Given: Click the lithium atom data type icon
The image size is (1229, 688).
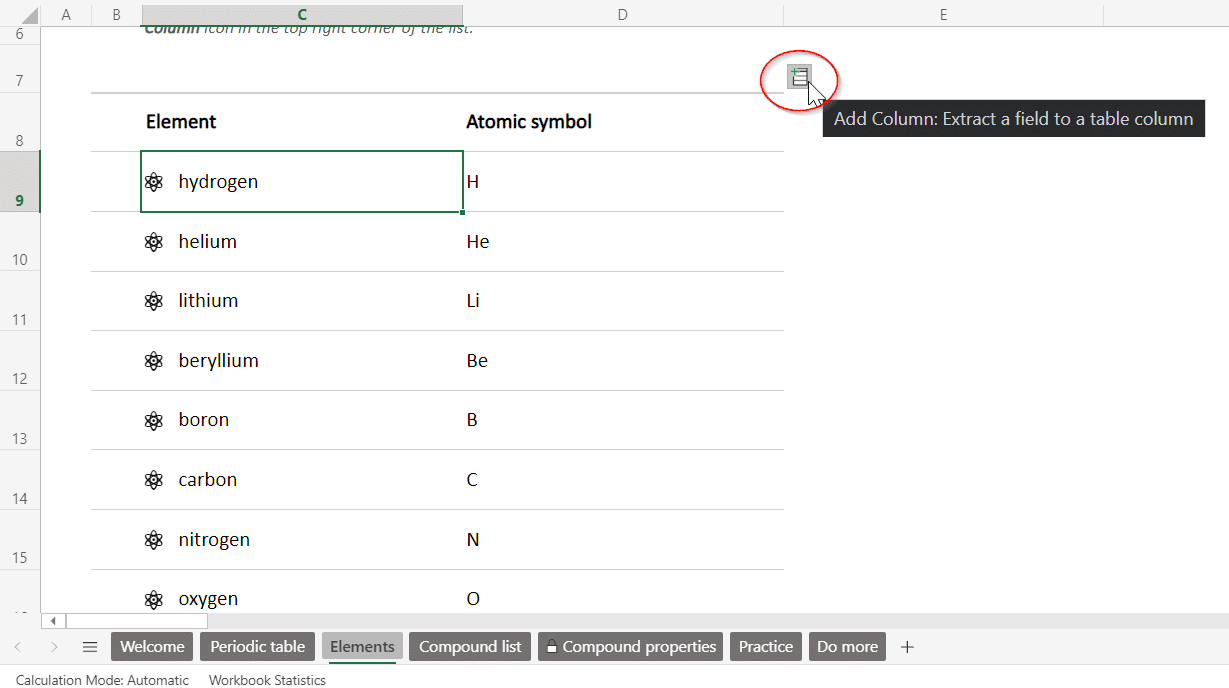Looking at the screenshot, I should [x=154, y=301].
